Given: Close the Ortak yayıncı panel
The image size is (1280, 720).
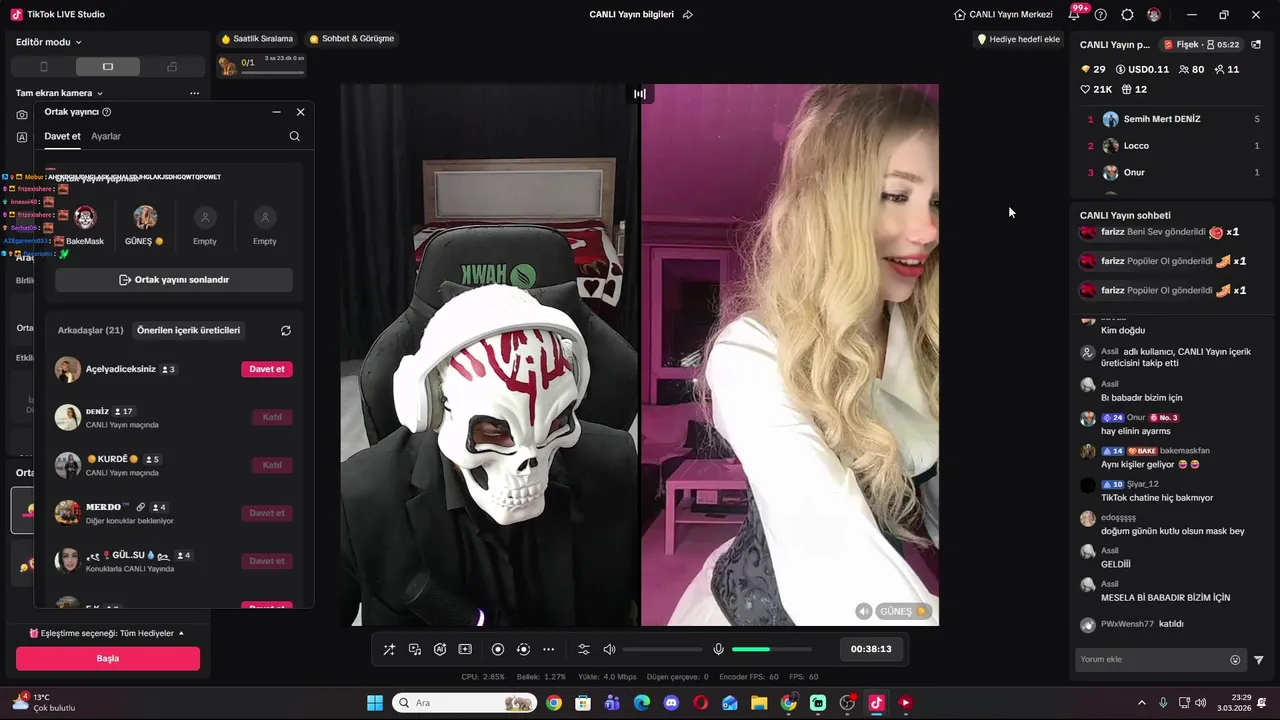Looking at the screenshot, I should pyautogui.click(x=300, y=112).
